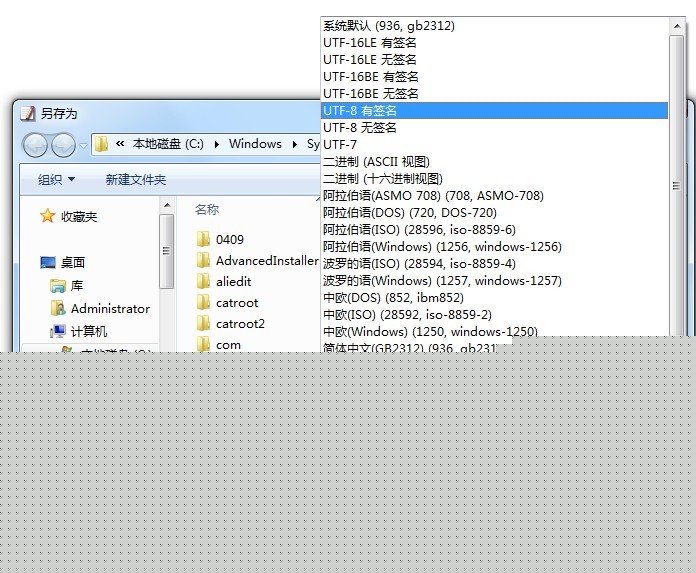
Task: Choose 中欧(DOS) (852, ibm852) encoding
Action: pyautogui.click(x=494, y=298)
